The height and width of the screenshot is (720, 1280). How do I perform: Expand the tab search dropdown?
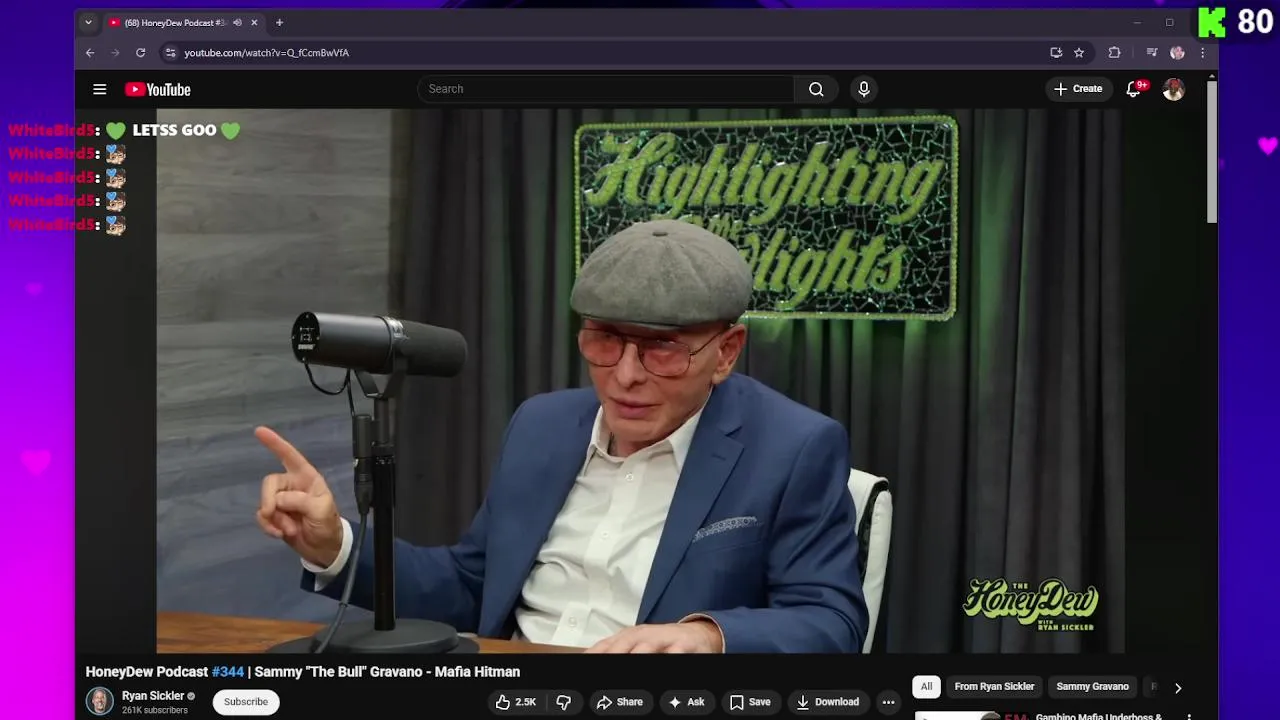pos(88,22)
